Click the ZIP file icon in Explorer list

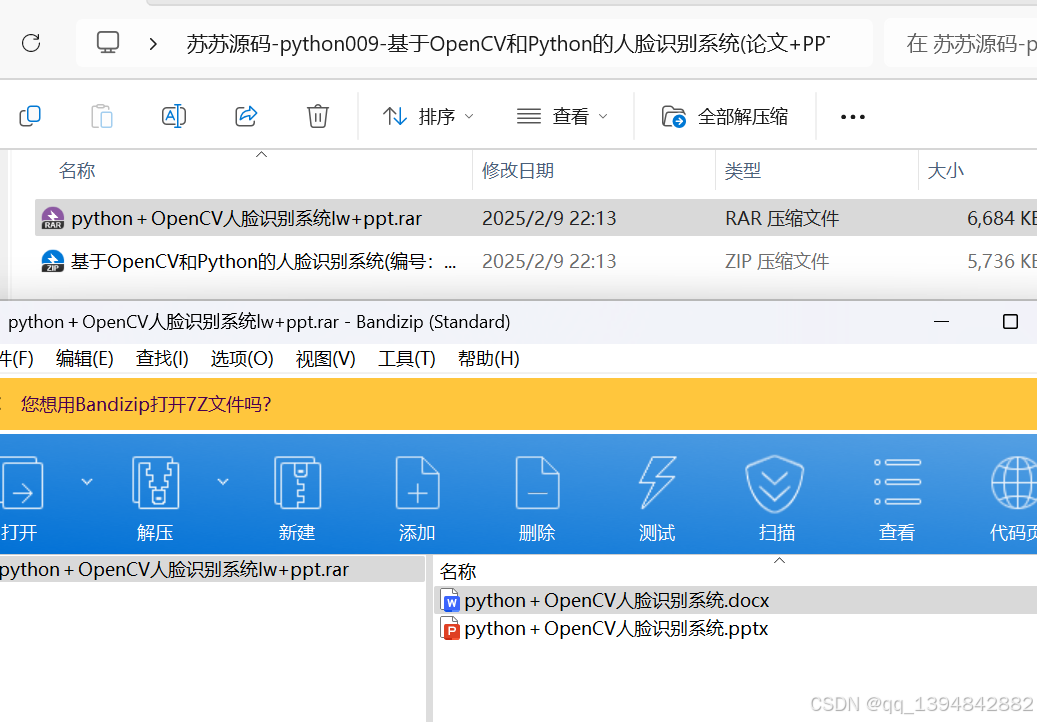tap(53, 261)
